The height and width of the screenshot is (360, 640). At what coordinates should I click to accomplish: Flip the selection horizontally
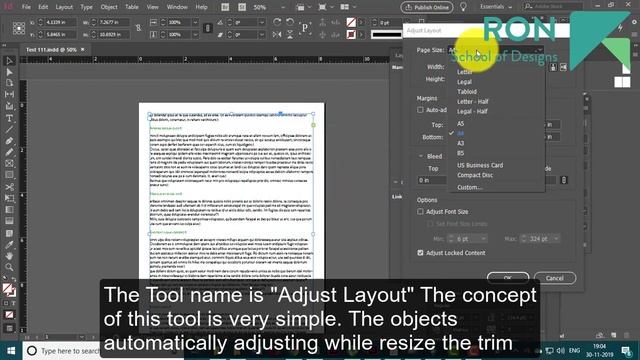277,35
